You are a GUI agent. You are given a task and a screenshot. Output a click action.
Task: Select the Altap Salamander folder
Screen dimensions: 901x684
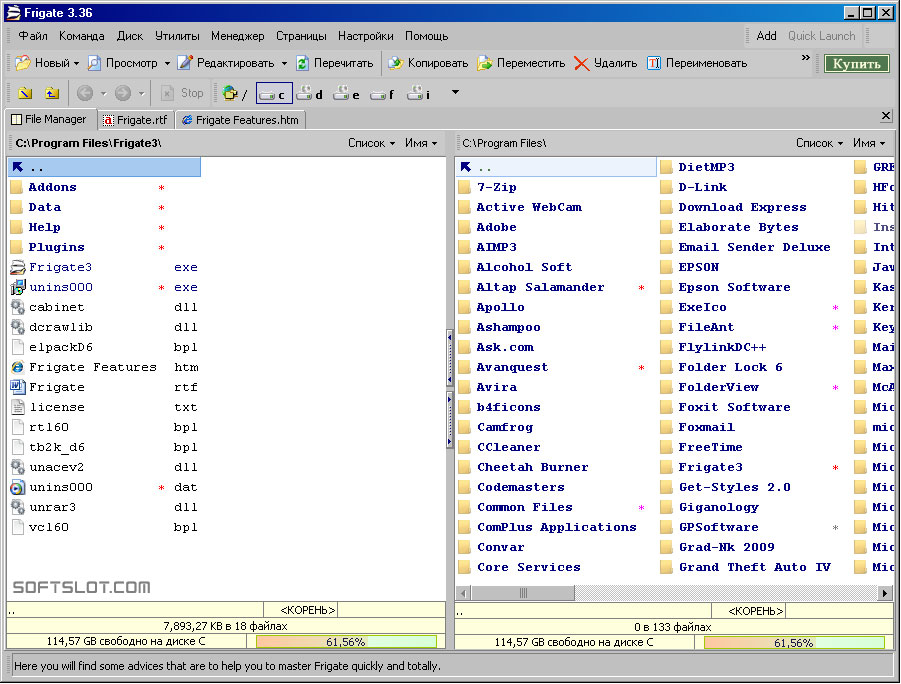pos(540,287)
